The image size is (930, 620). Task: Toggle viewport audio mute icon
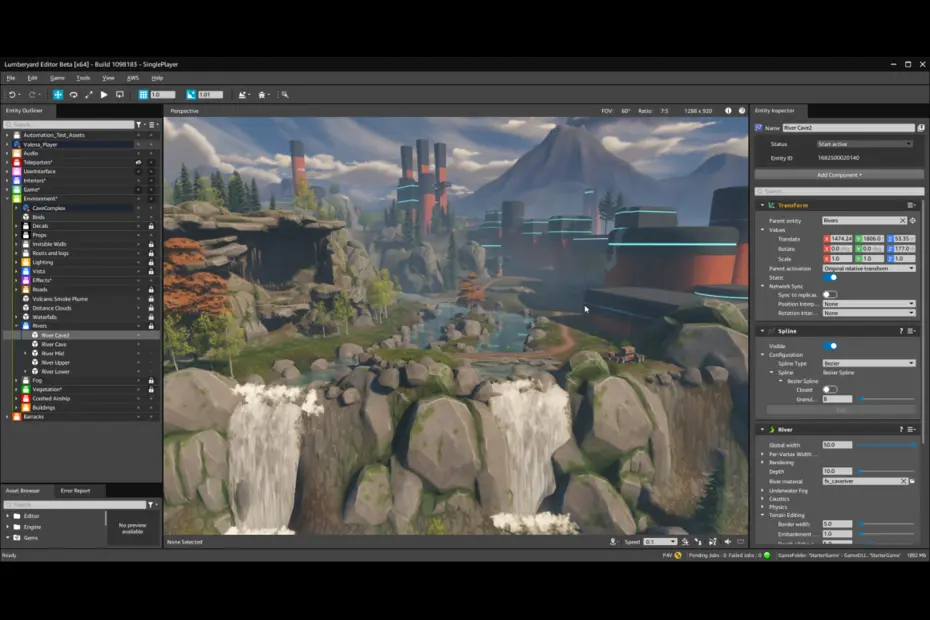click(x=728, y=542)
